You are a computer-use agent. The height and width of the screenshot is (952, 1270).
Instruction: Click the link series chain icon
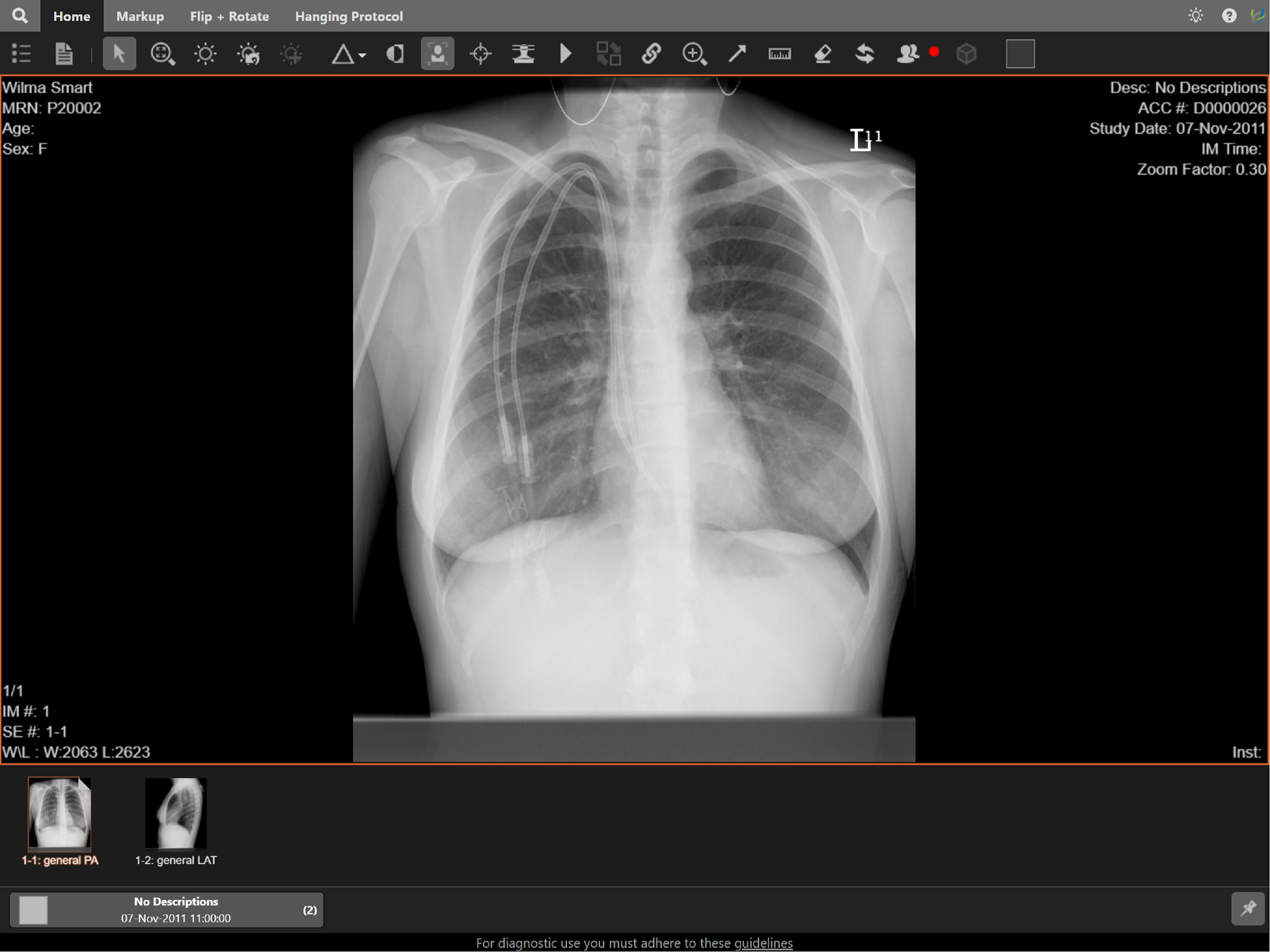651,54
